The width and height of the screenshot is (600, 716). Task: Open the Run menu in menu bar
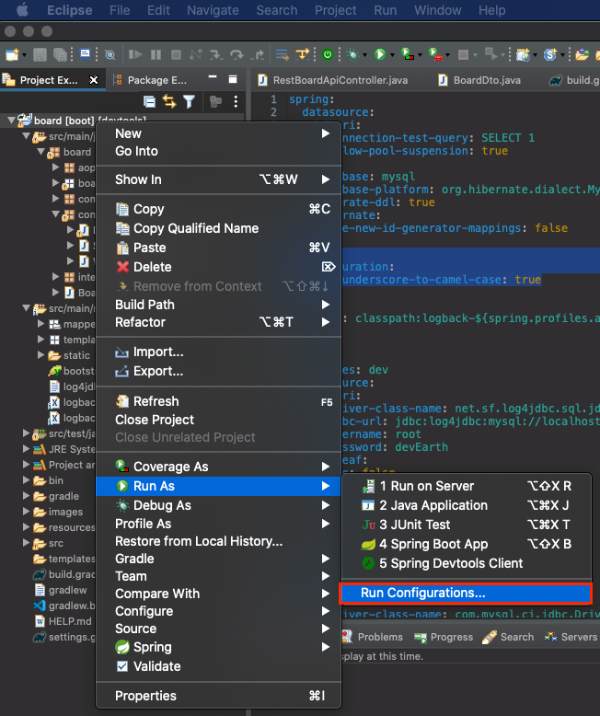[385, 10]
